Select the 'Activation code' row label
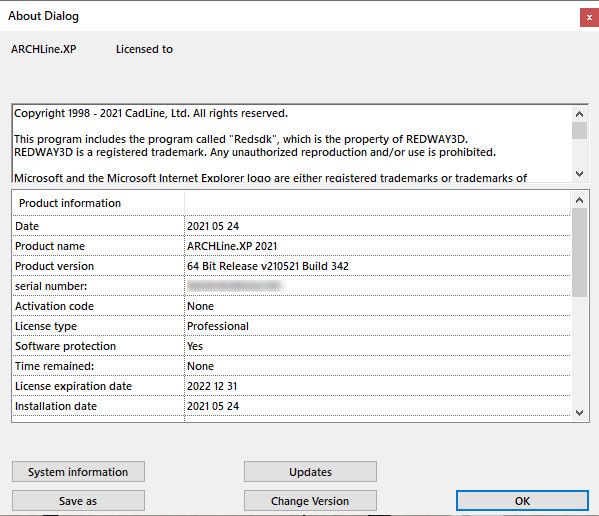 pyautogui.click(x=54, y=306)
